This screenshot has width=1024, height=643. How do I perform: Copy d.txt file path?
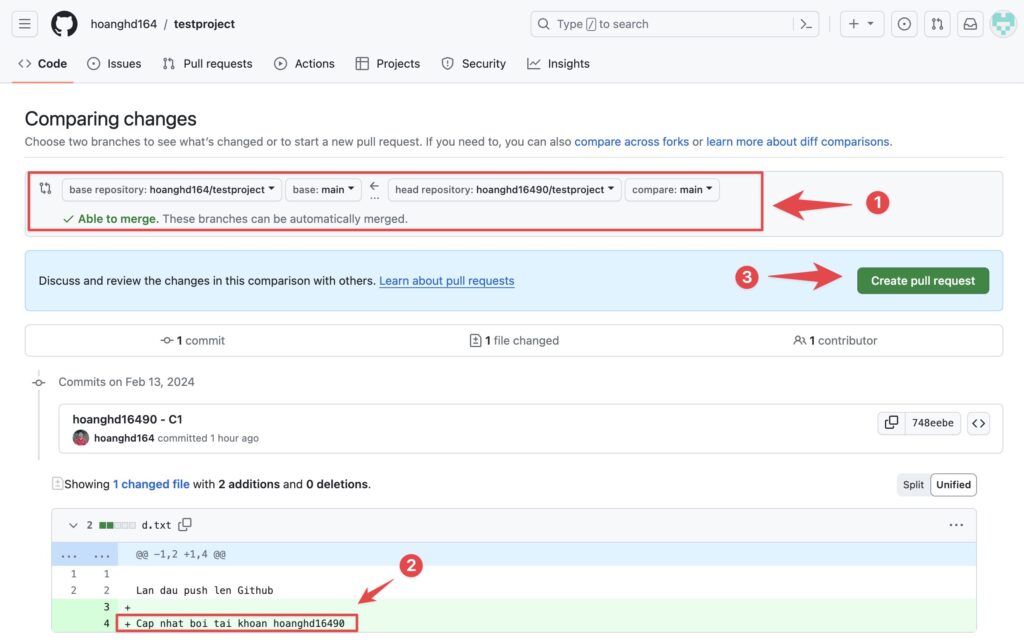[185, 524]
